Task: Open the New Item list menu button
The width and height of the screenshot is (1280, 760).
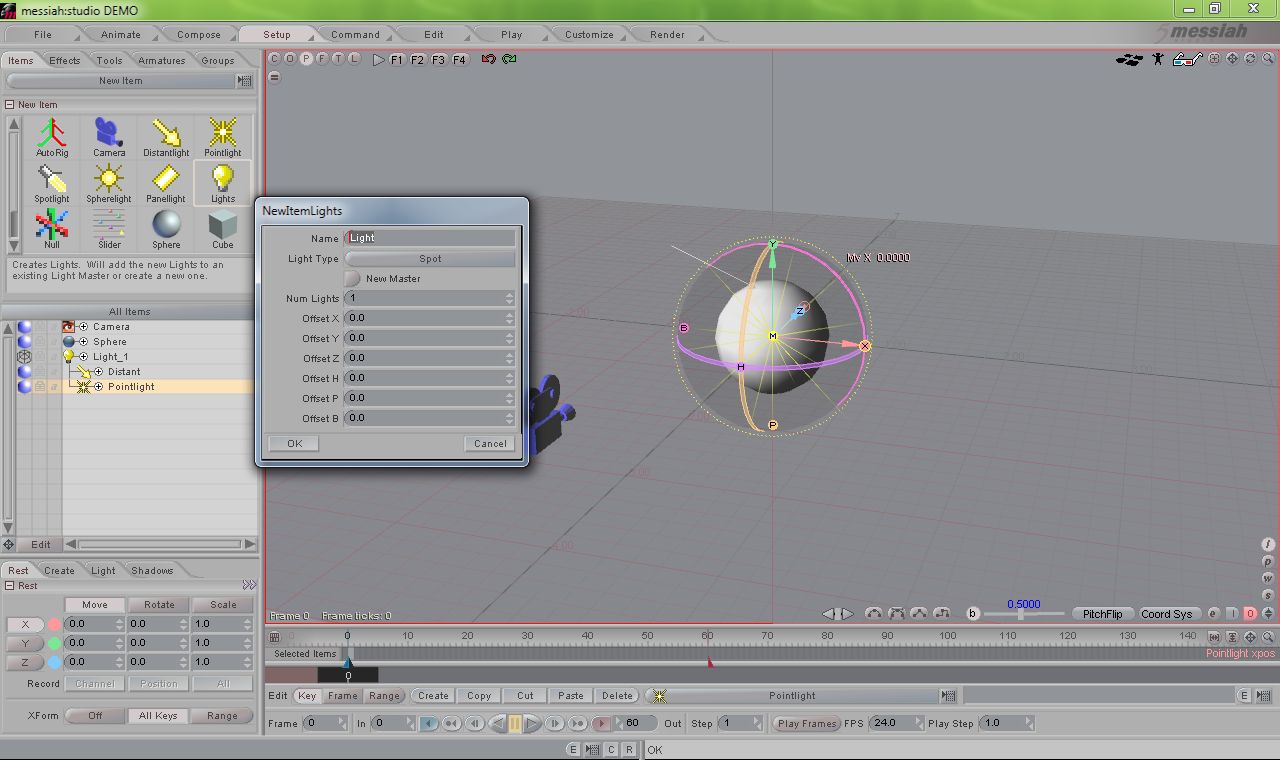Action: pyautogui.click(x=245, y=81)
